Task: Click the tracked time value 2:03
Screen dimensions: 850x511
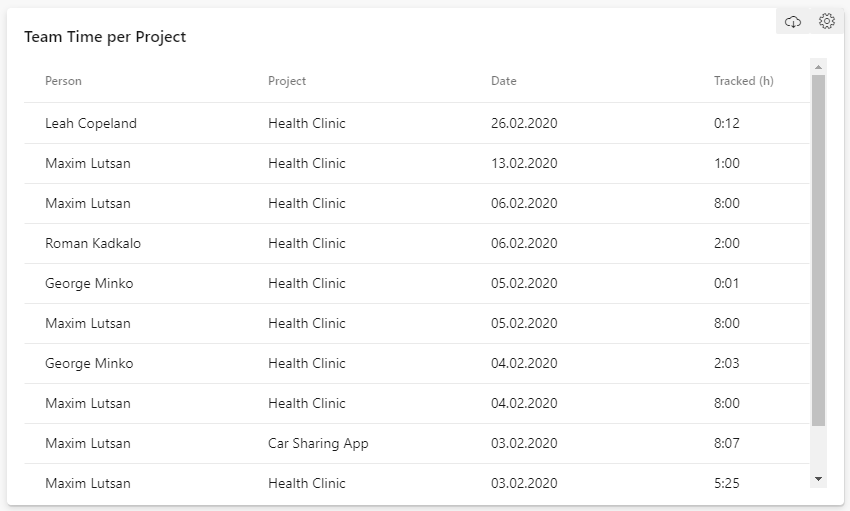Action: click(726, 363)
